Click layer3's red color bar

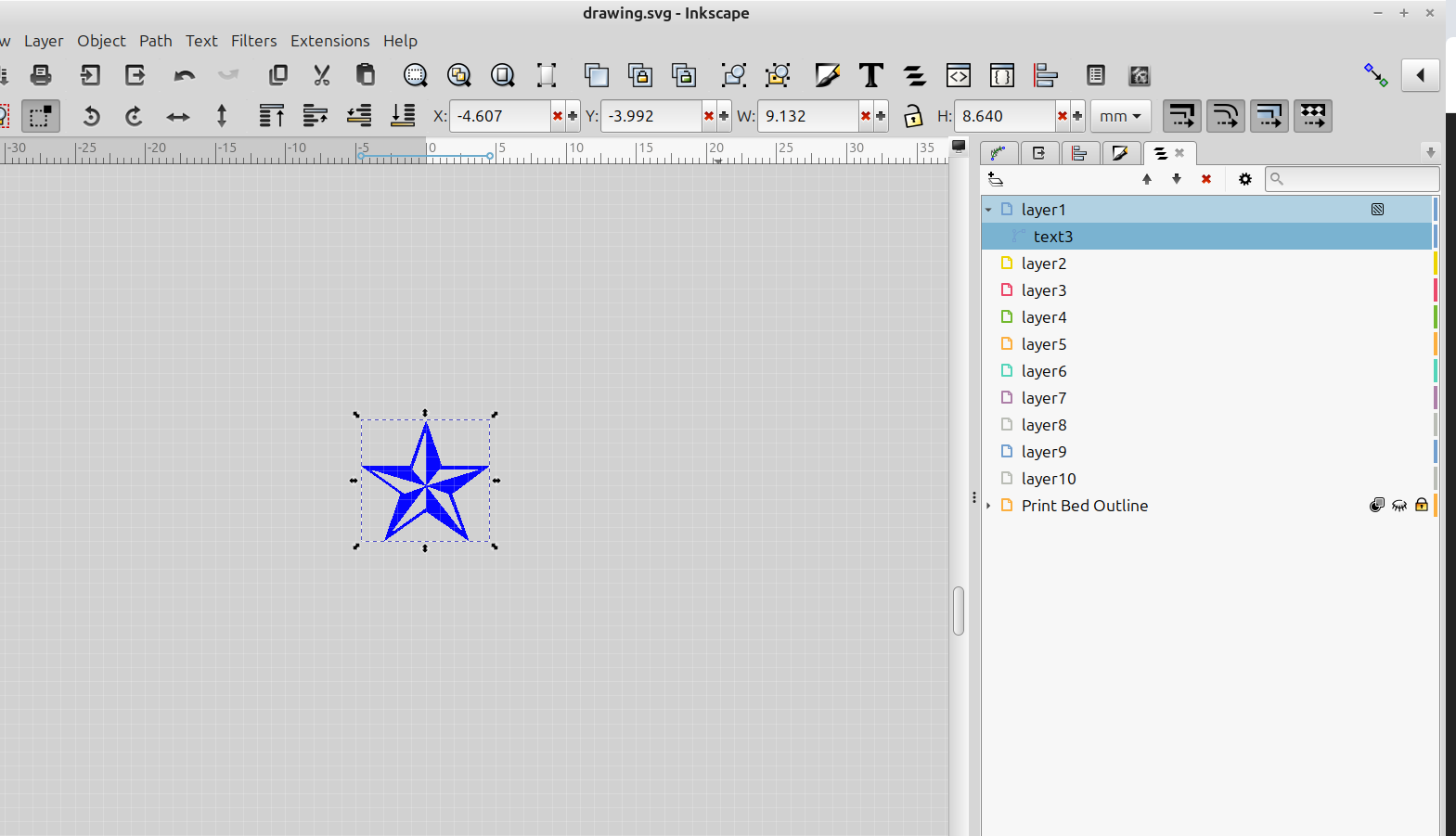1435,290
